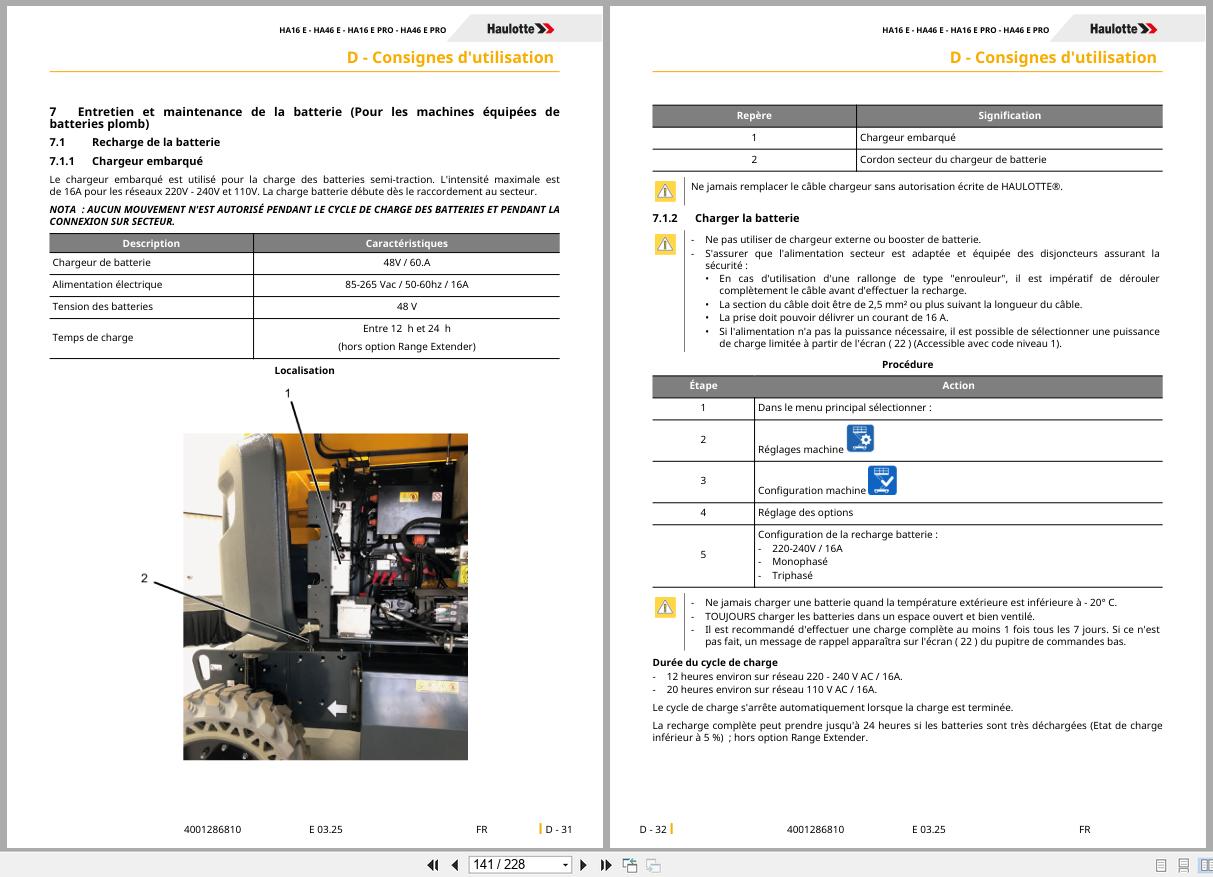Image resolution: width=1213 pixels, height=877 pixels.
Task: Switch to two-page facing view
Action: pos(1204,865)
